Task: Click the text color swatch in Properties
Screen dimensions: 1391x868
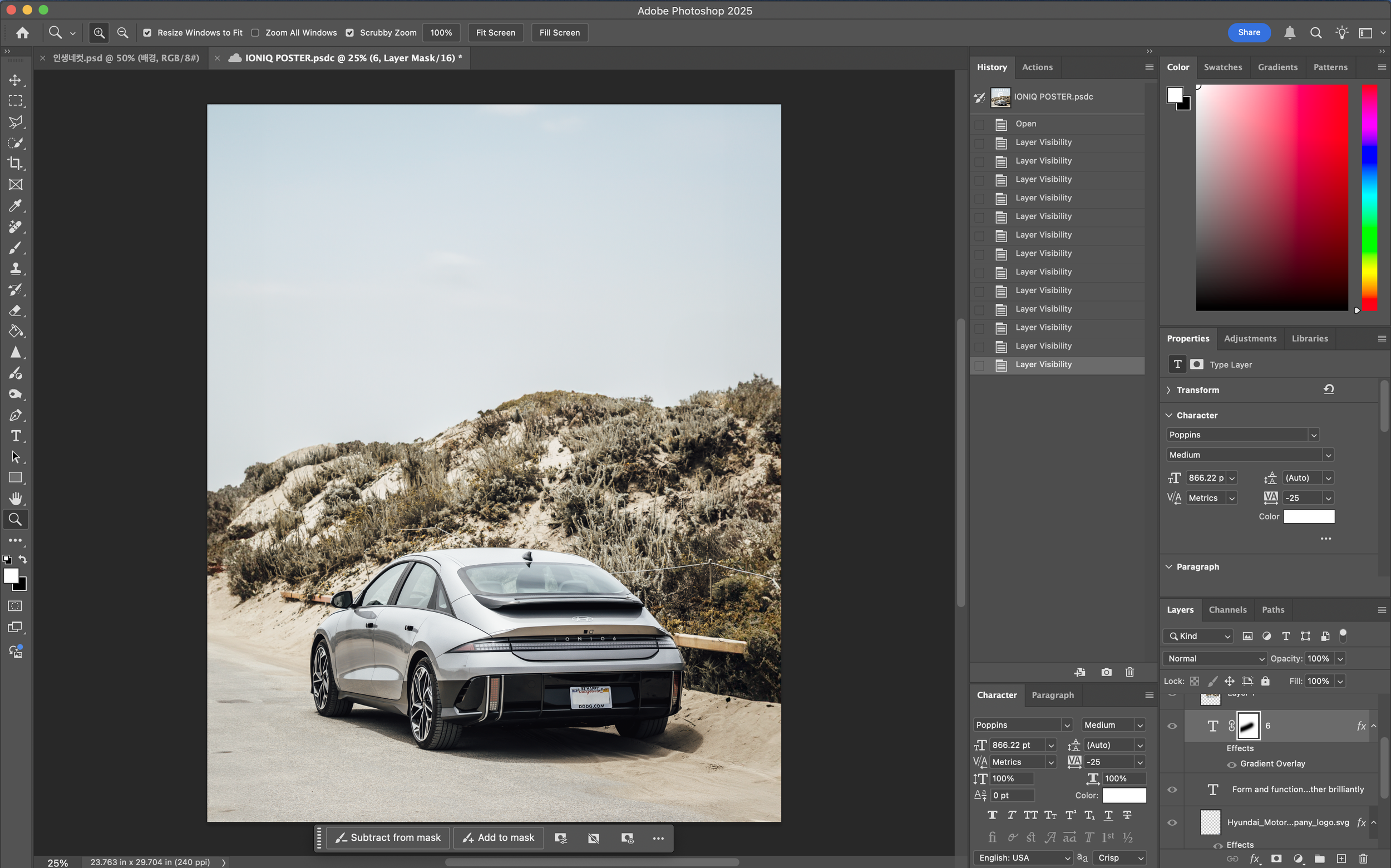Action: [x=1308, y=516]
